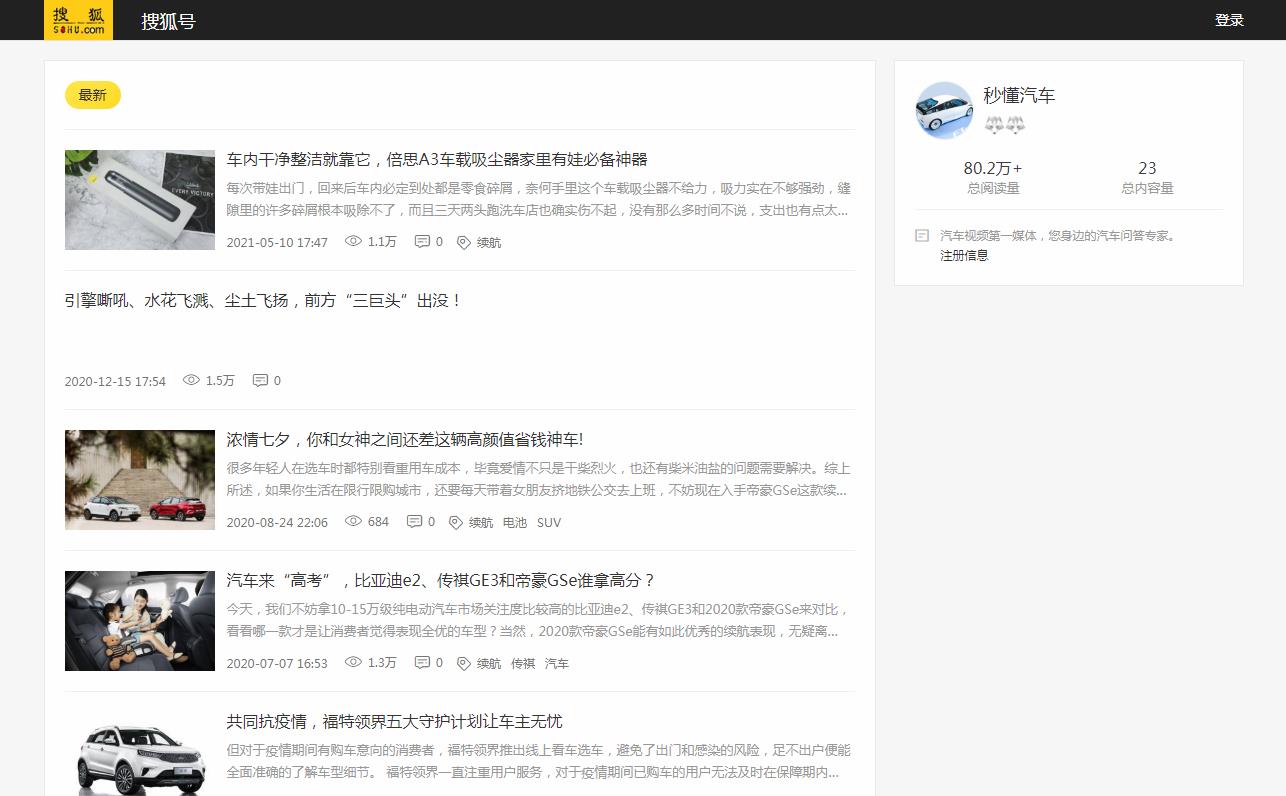Open the A3车载吸尘器 vacuum cleaner article thumbnail
1286x796 pixels.
pyautogui.click(x=140, y=200)
